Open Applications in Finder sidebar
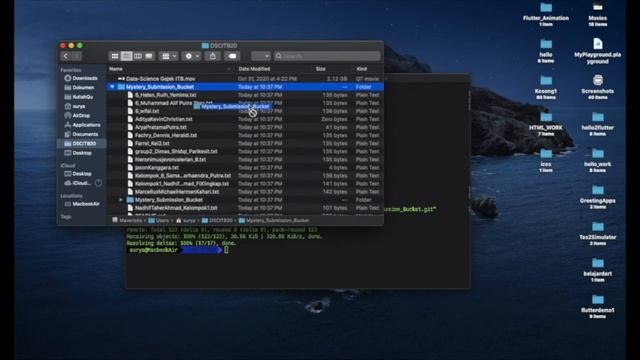The image size is (640, 360). pos(82,125)
